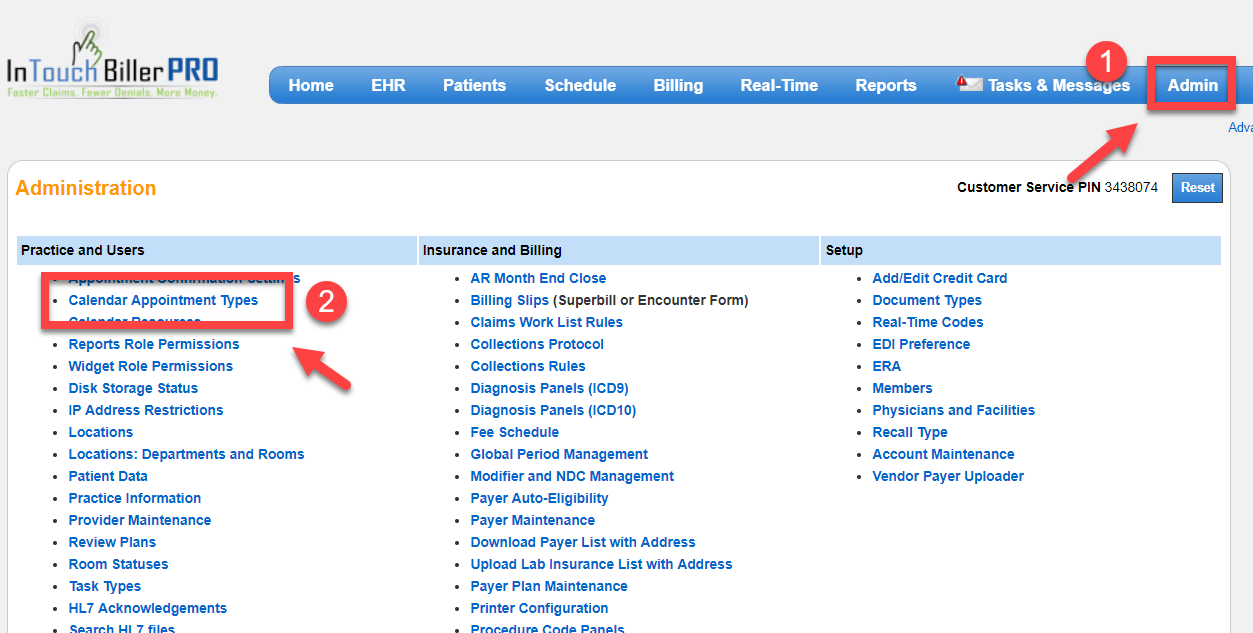1253x633 pixels.
Task: Go to the Home tab
Action: point(311,85)
